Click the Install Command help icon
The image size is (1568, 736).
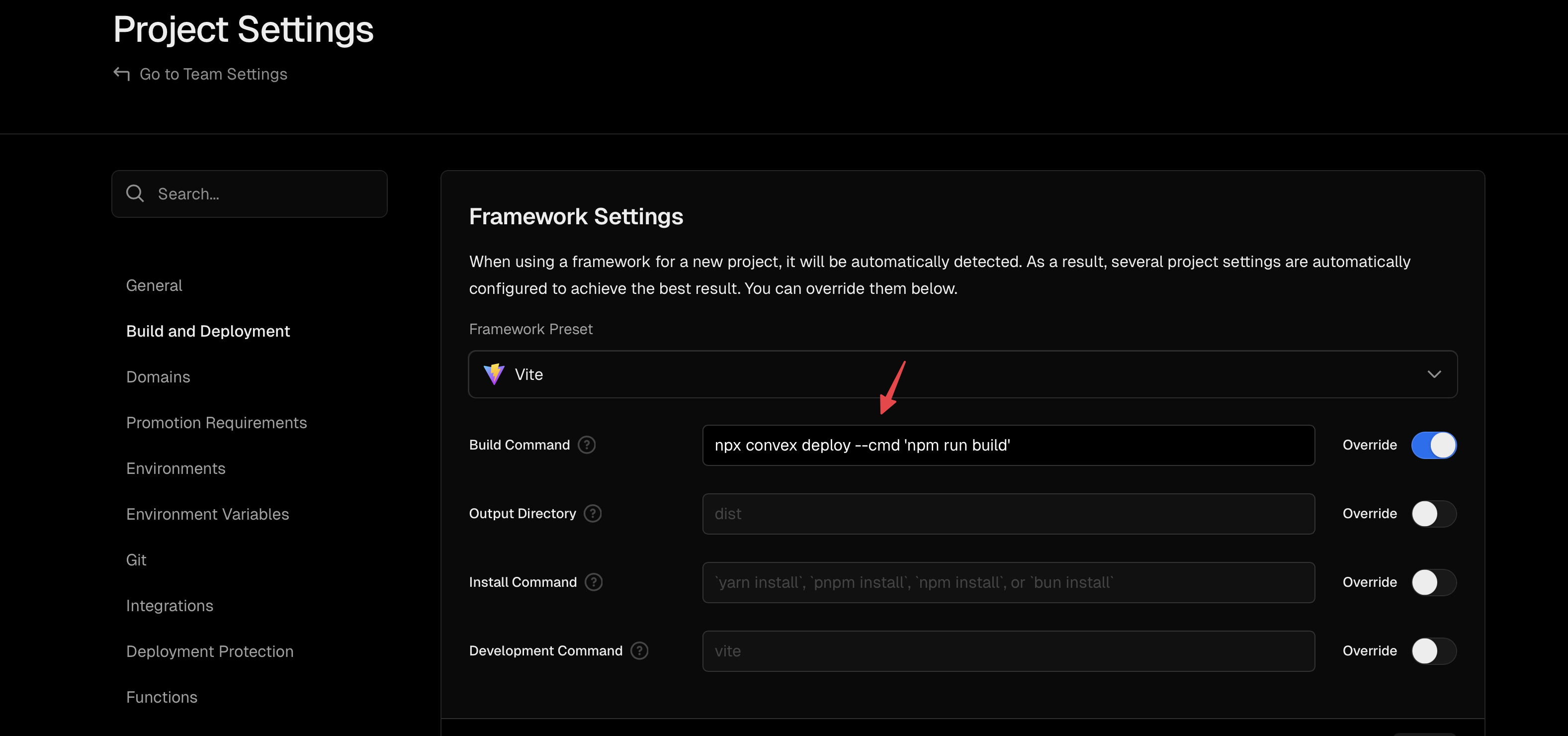pyautogui.click(x=594, y=583)
